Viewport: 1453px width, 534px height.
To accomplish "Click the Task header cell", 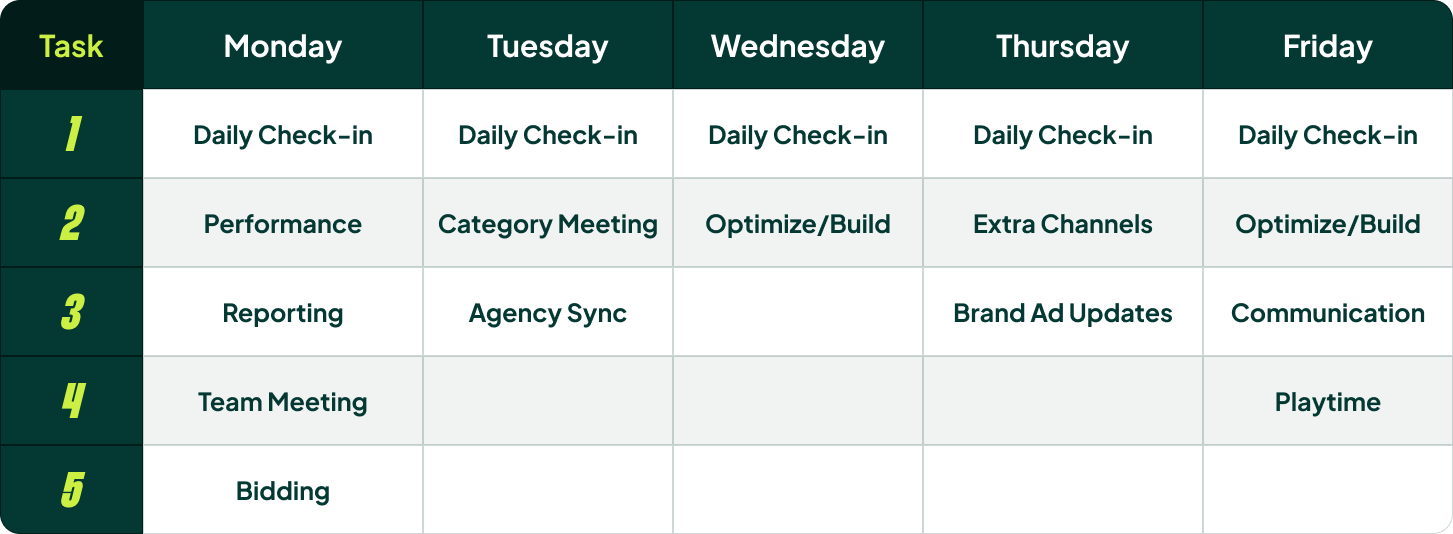I will [71, 46].
